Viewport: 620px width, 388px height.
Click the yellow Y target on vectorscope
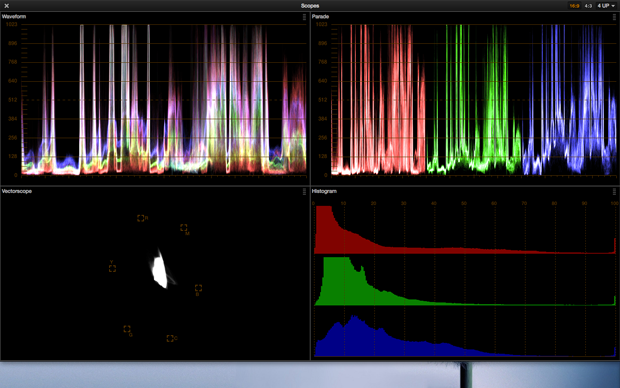click(112, 269)
